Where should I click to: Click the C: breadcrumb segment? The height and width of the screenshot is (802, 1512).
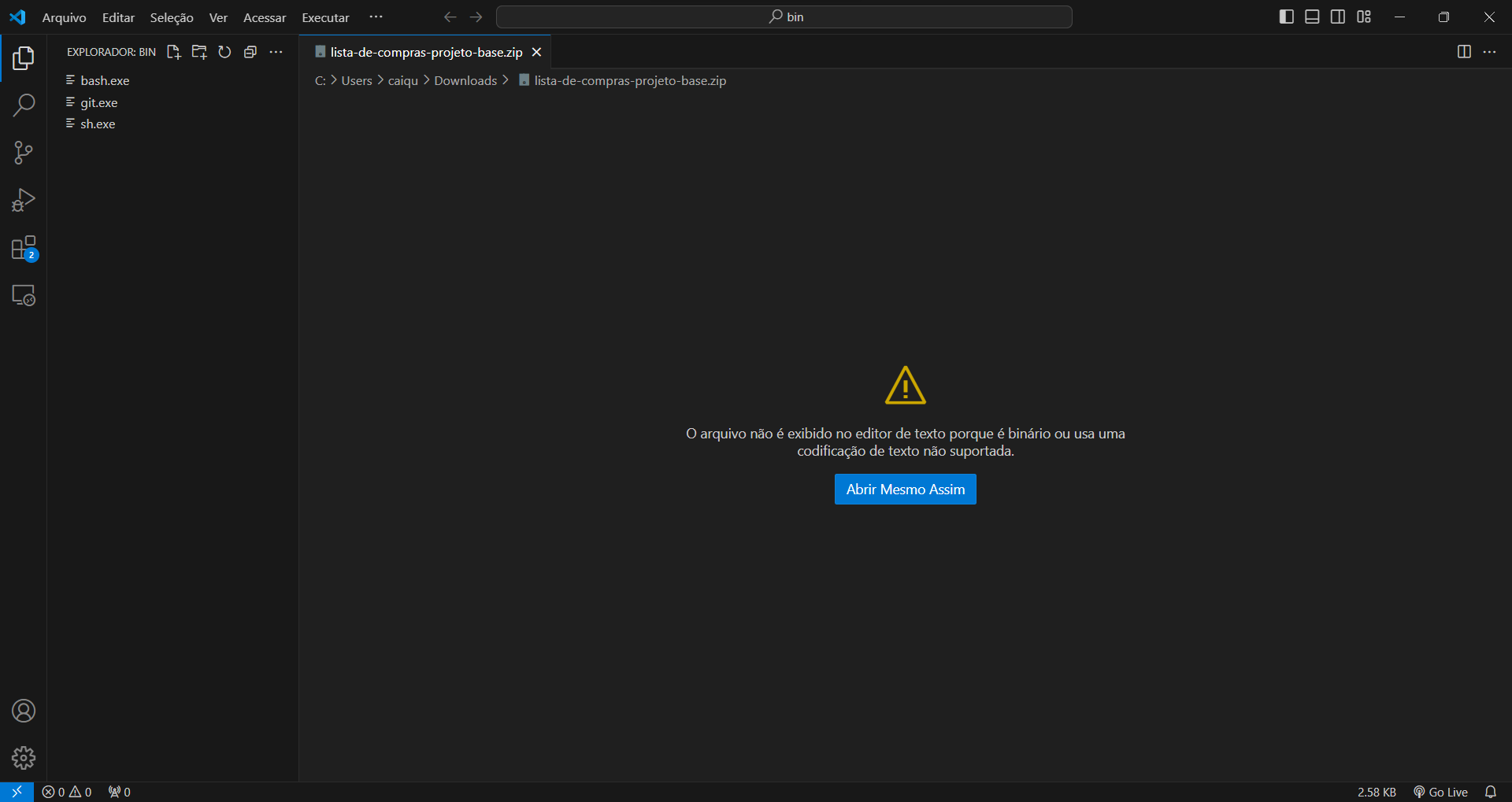pyautogui.click(x=321, y=80)
